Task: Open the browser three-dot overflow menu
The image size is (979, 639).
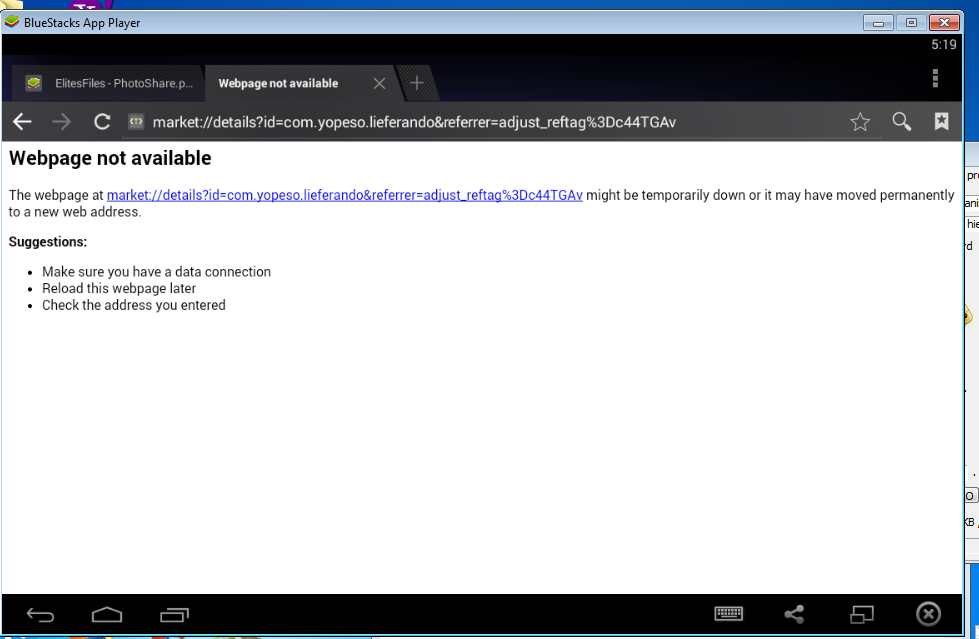Action: point(935,78)
